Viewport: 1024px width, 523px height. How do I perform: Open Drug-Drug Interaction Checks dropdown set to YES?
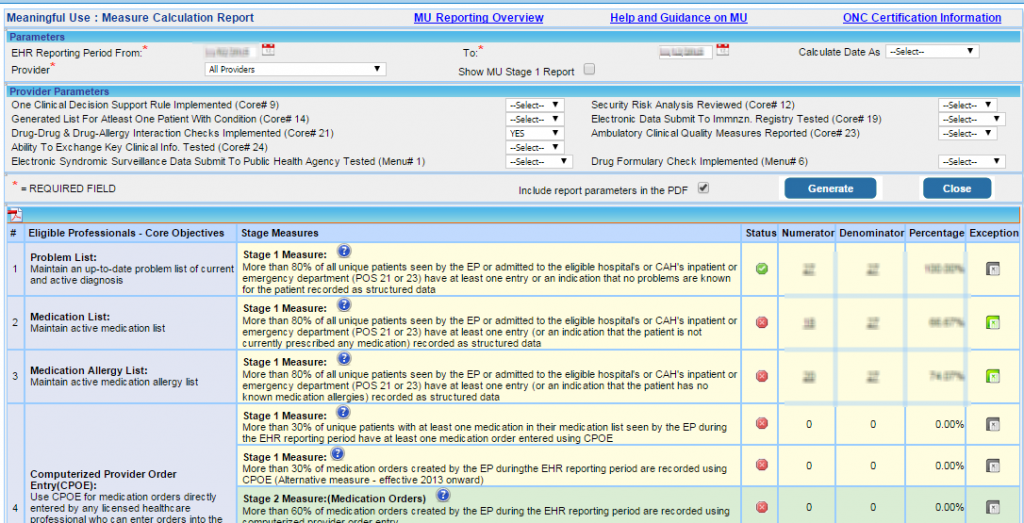(x=535, y=133)
